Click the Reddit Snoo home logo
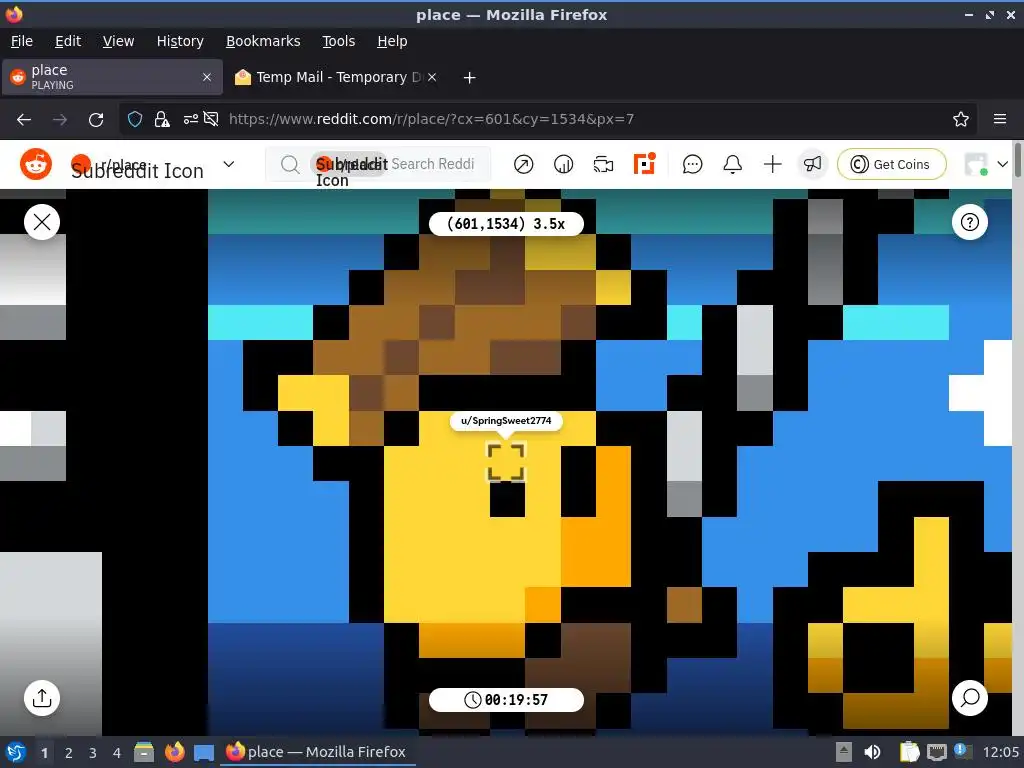1024x768 pixels. coord(36,164)
